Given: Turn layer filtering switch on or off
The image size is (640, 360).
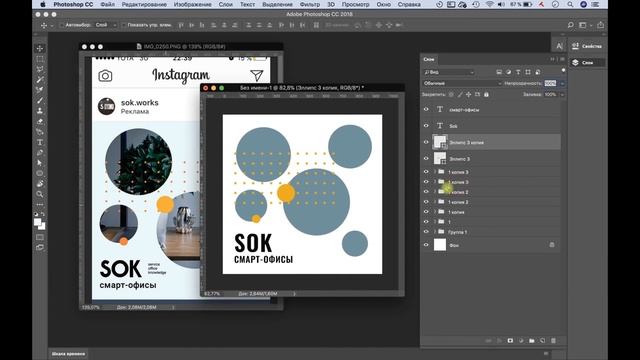Looking at the screenshot, I should (x=563, y=70).
